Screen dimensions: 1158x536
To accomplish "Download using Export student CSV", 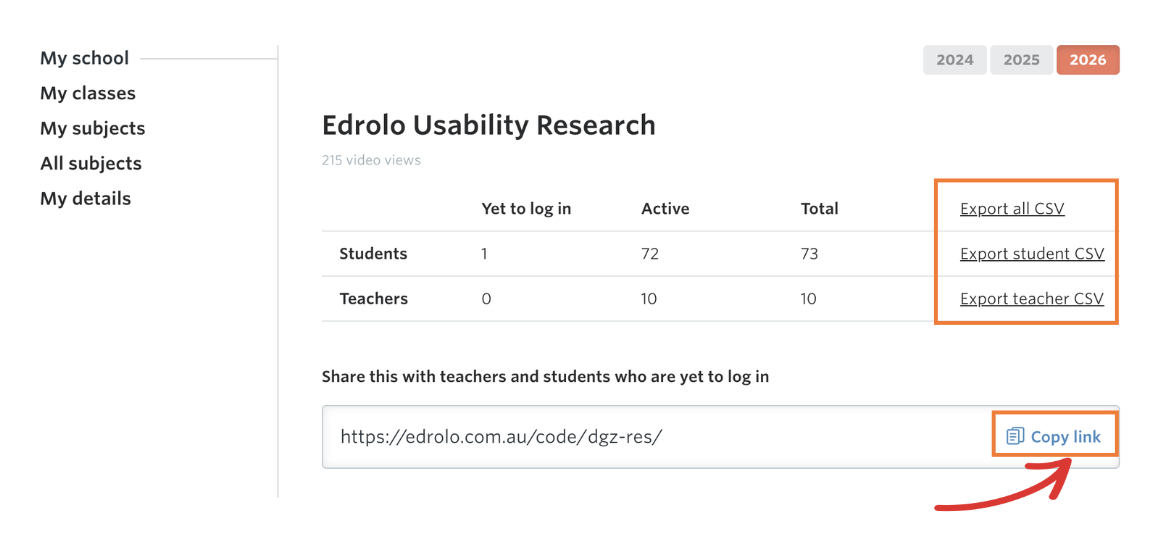I will pyautogui.click(x=1032, y=254).
